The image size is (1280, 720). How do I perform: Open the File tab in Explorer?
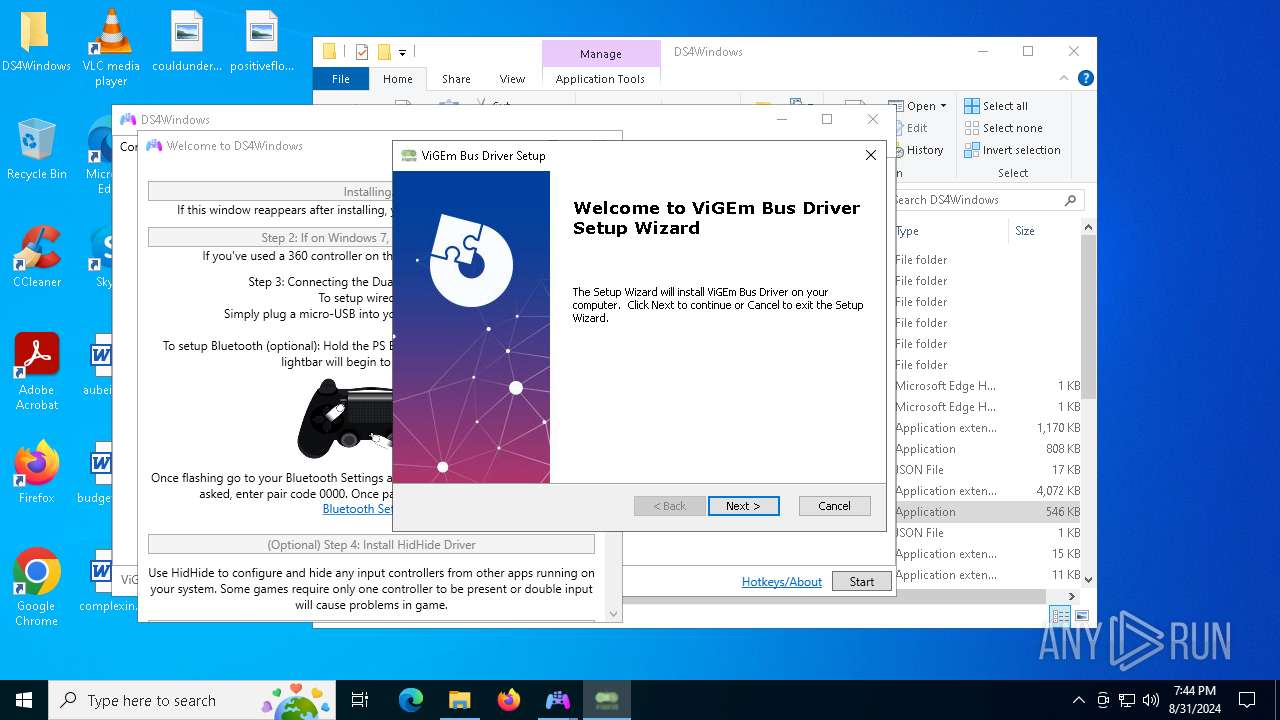click(x=341, y=79)
